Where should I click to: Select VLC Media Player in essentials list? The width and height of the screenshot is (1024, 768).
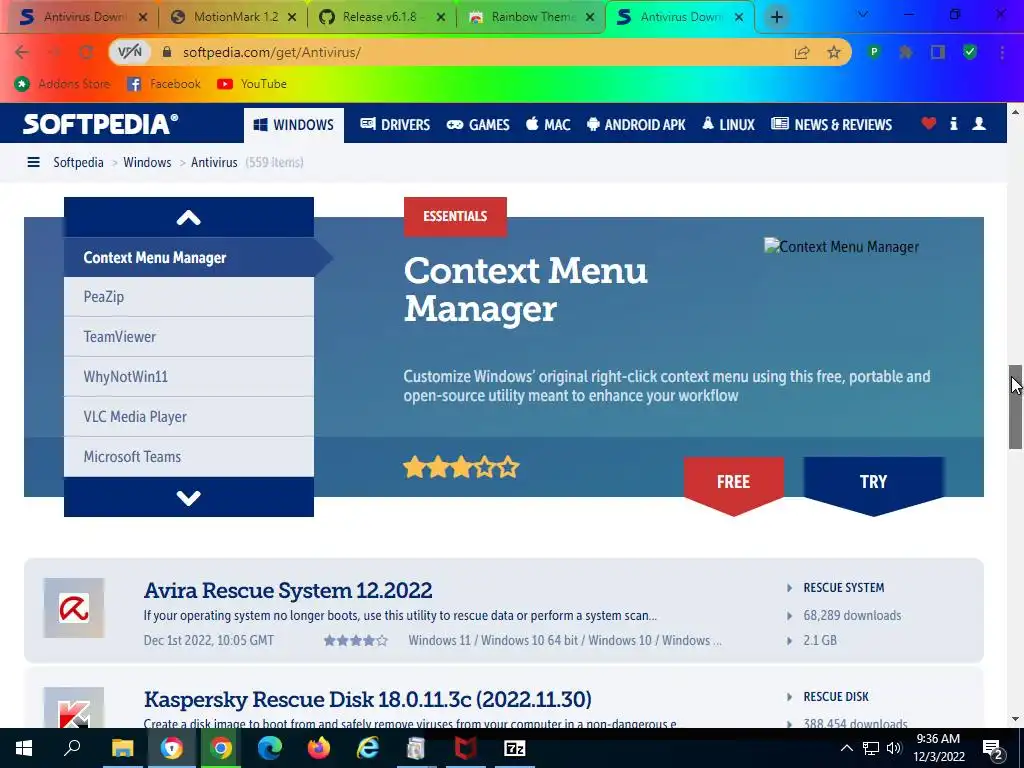click(189, 417)
